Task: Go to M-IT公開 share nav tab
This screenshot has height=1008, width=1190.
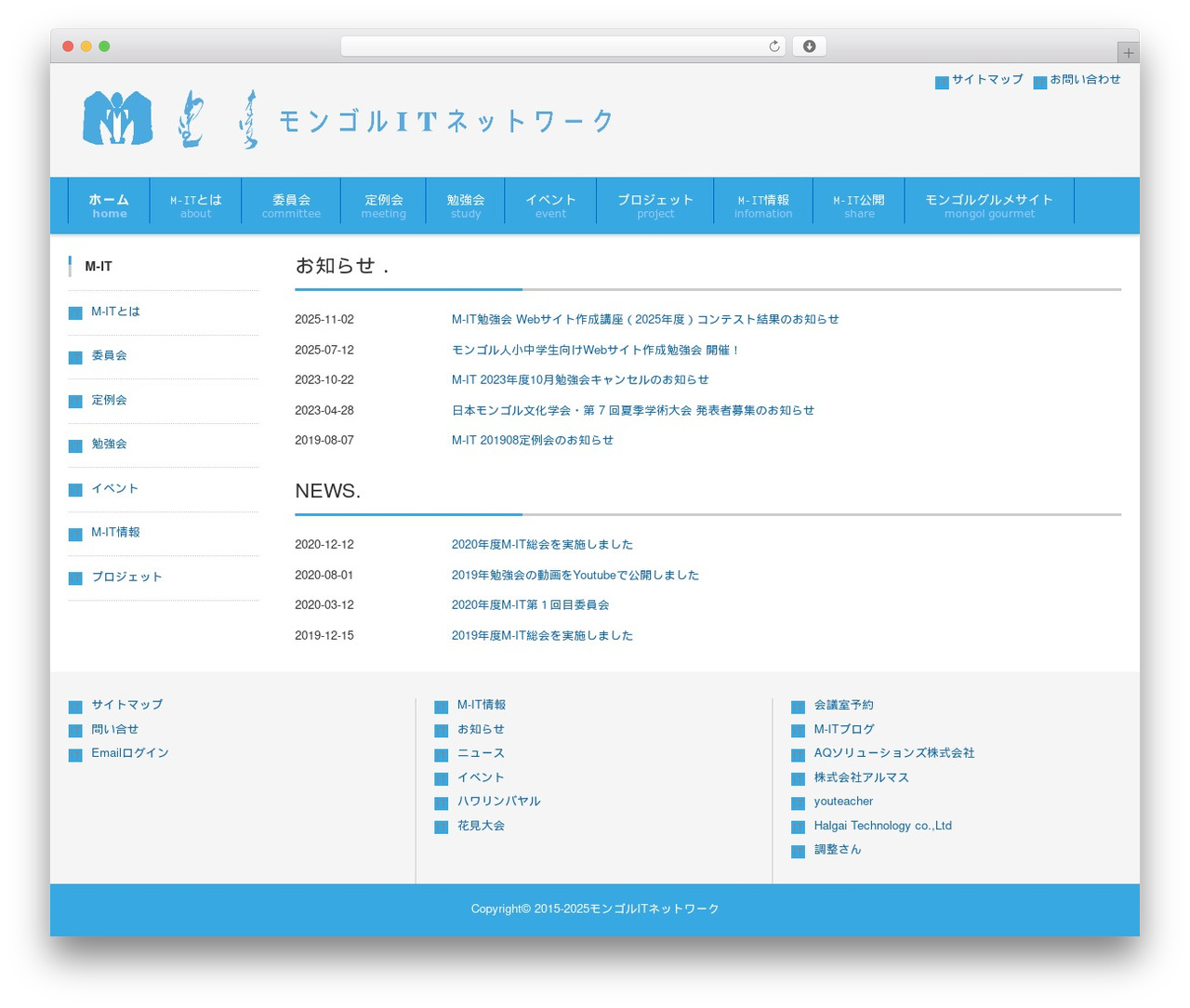Action: click(x=859, y=206)
